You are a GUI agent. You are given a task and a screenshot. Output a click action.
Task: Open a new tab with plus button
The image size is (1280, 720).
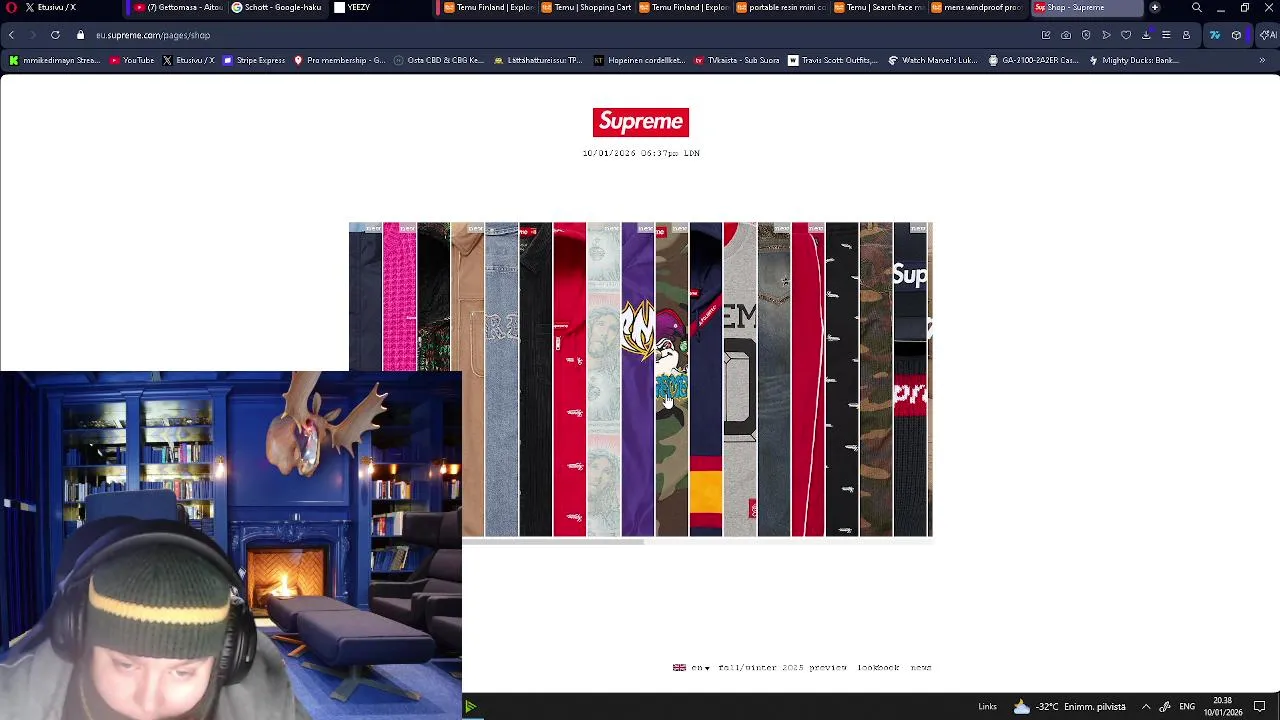pyautogui.click(x=1155, y=7)
